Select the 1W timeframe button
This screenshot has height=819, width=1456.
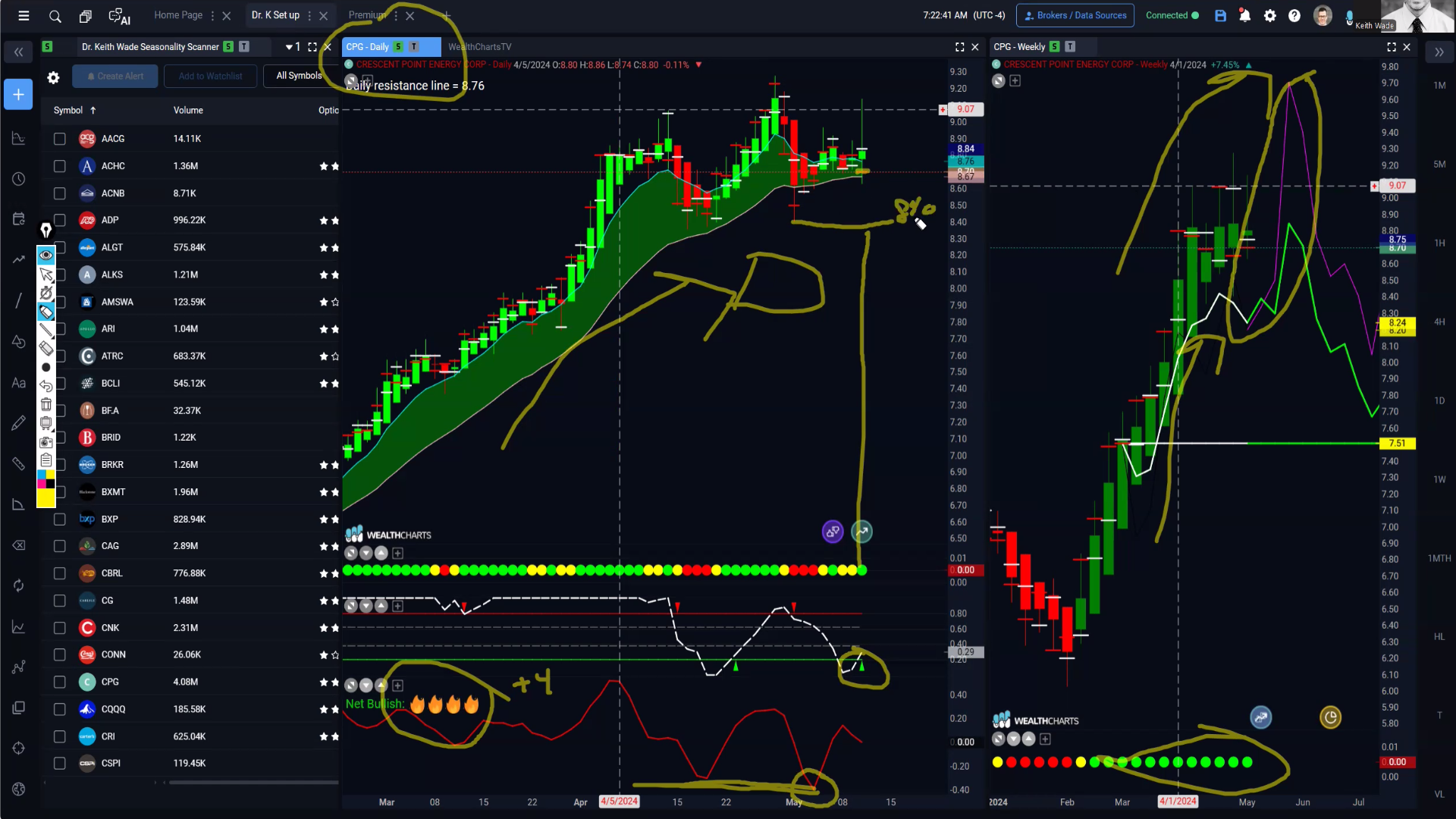1439,480
